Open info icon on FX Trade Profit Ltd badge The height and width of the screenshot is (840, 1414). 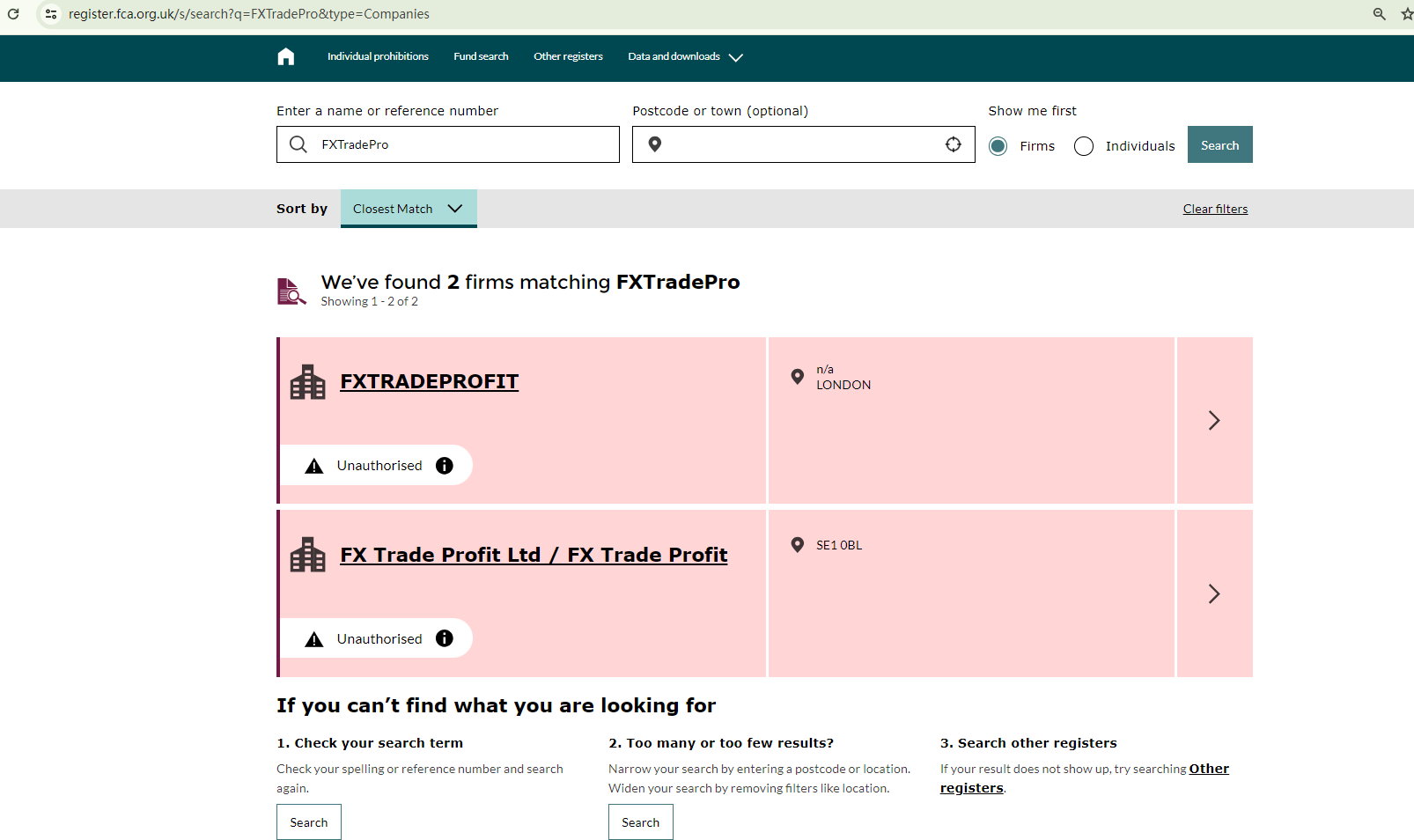click(445, 638)
